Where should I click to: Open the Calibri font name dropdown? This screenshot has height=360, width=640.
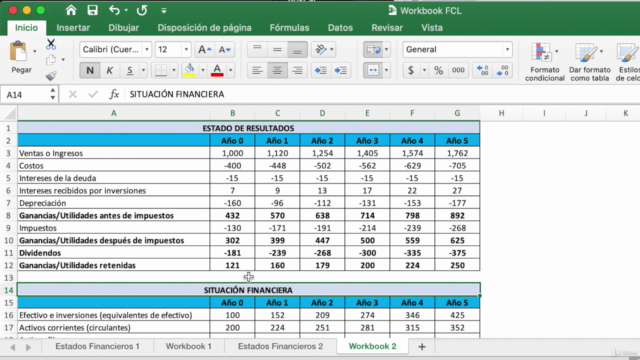[147, 49]
